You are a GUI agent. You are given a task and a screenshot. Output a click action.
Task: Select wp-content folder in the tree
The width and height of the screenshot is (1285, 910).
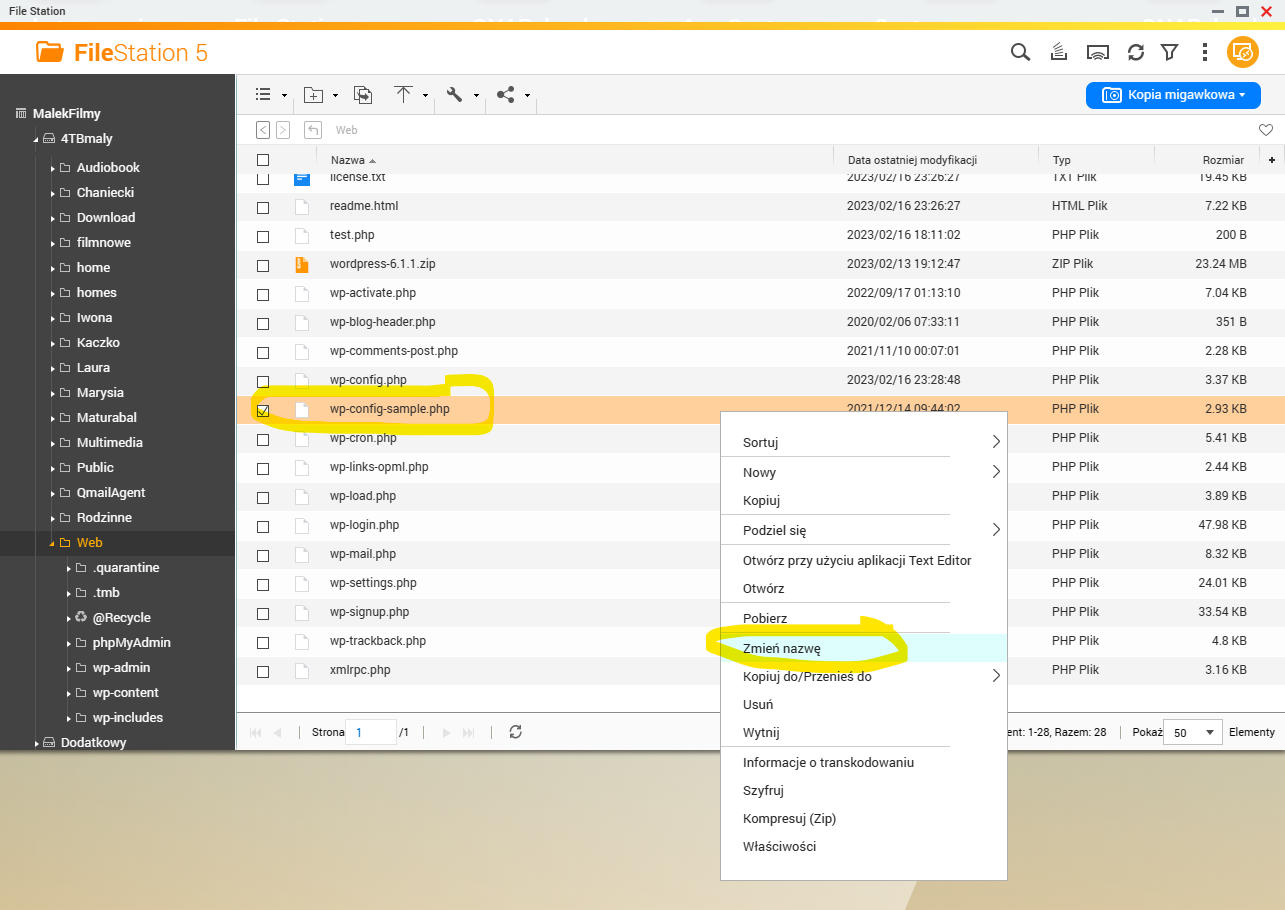[x=126, y=692]
